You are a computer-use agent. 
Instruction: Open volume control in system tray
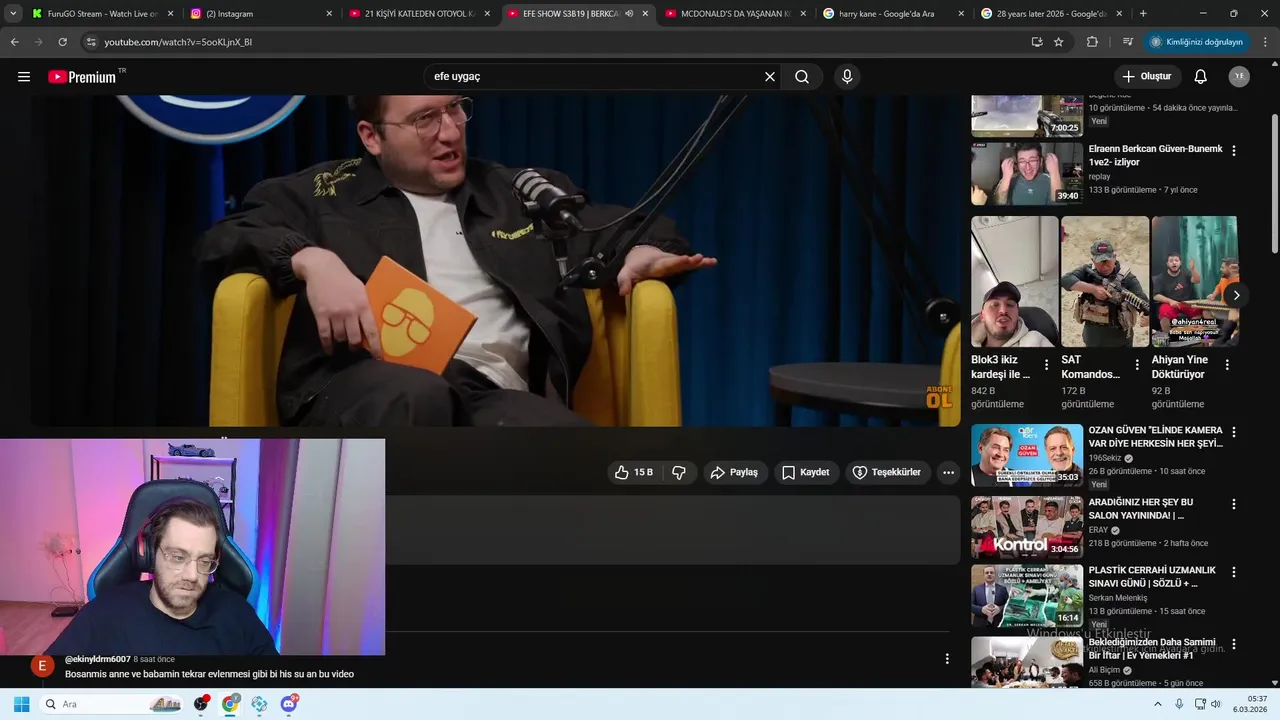pos(1216,704)
